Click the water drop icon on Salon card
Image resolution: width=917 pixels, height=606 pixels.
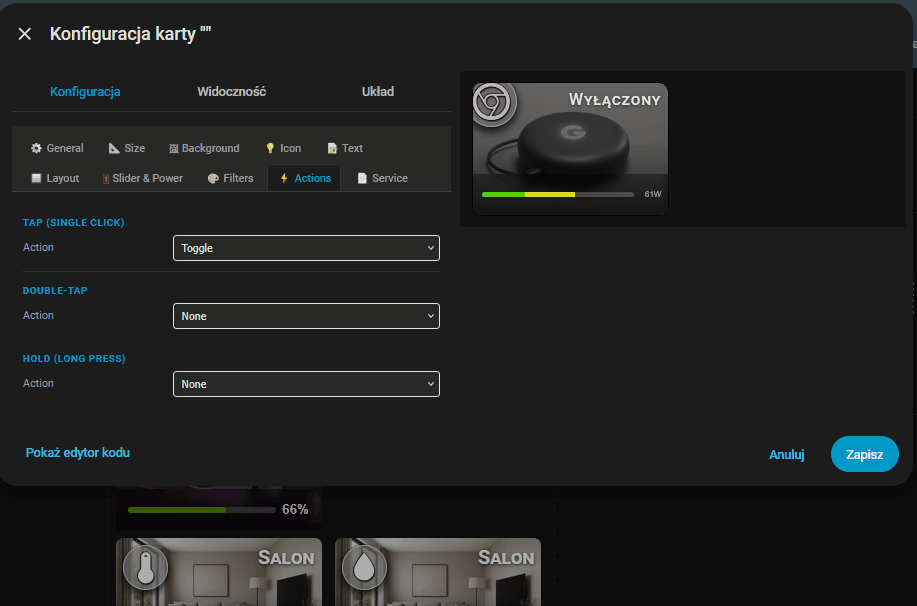(364, 567)
